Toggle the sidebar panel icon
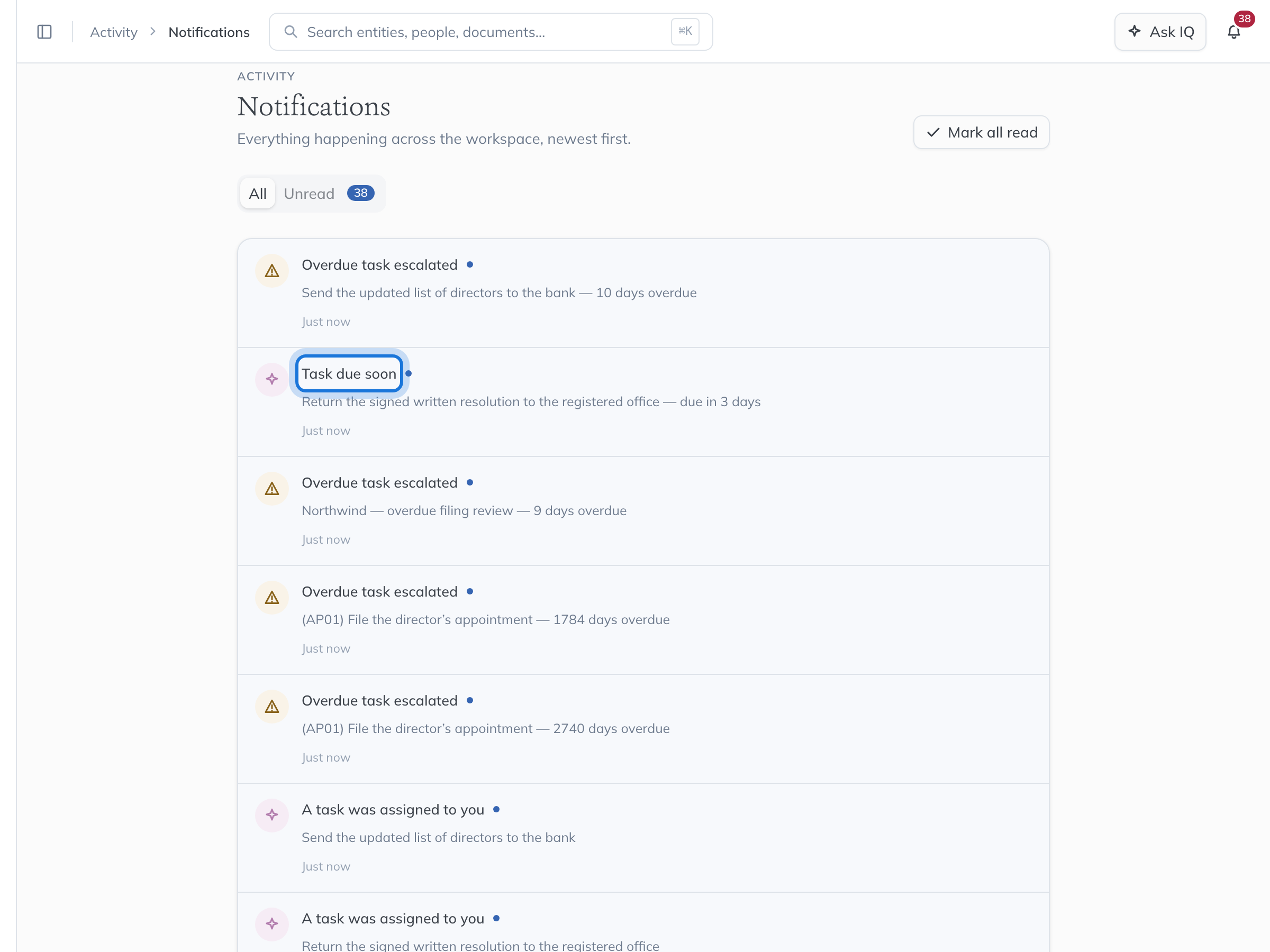 pyautogui.click(x=44, y=32)
